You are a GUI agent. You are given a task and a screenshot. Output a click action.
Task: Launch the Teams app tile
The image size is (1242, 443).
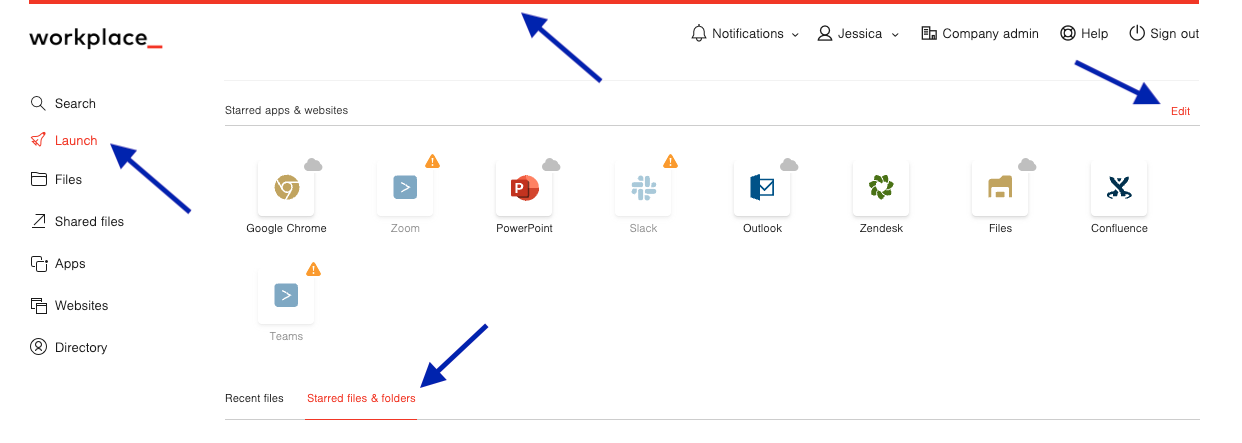pos(286,295)
